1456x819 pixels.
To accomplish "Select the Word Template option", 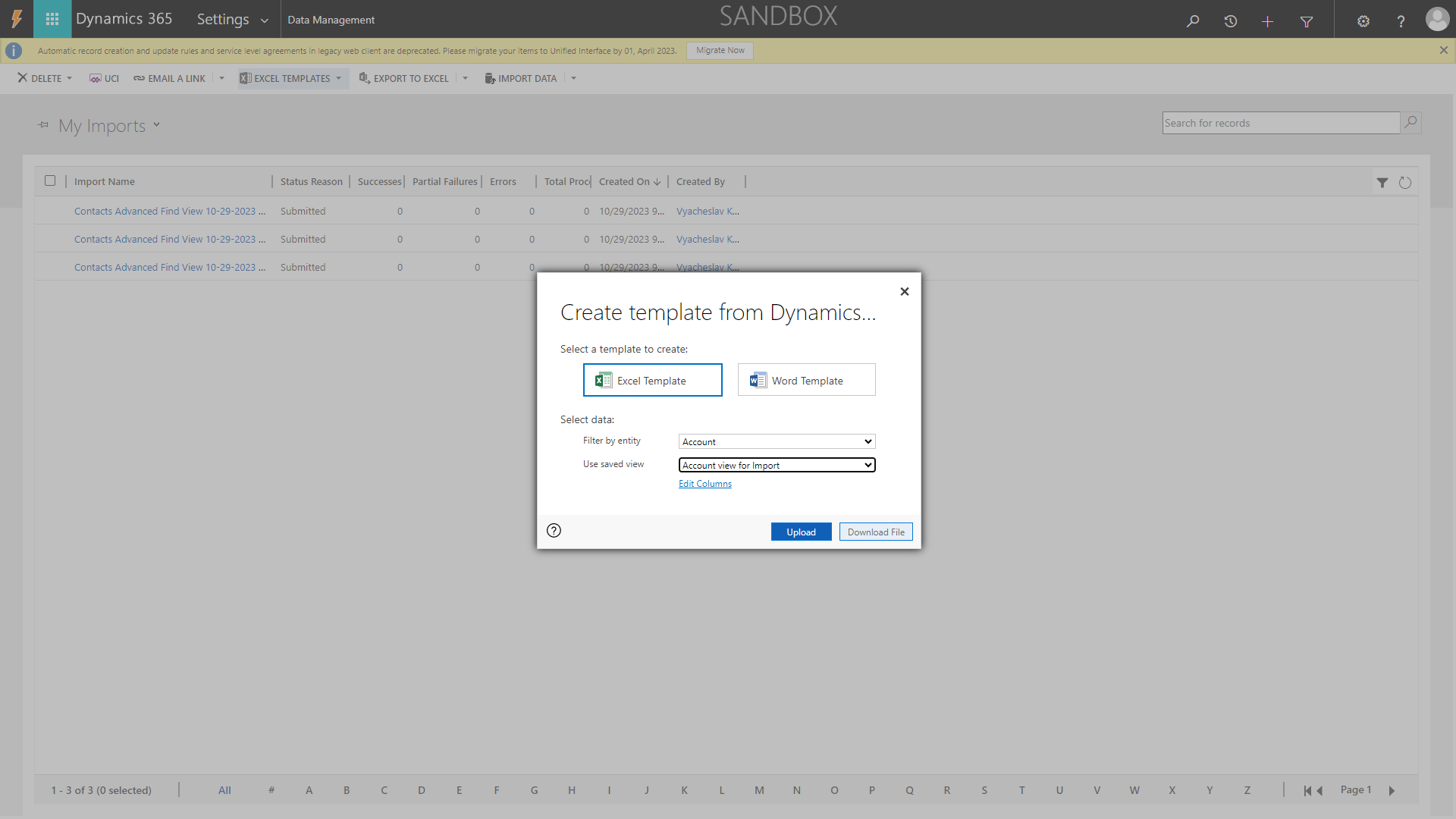I will tap(807, 380).
